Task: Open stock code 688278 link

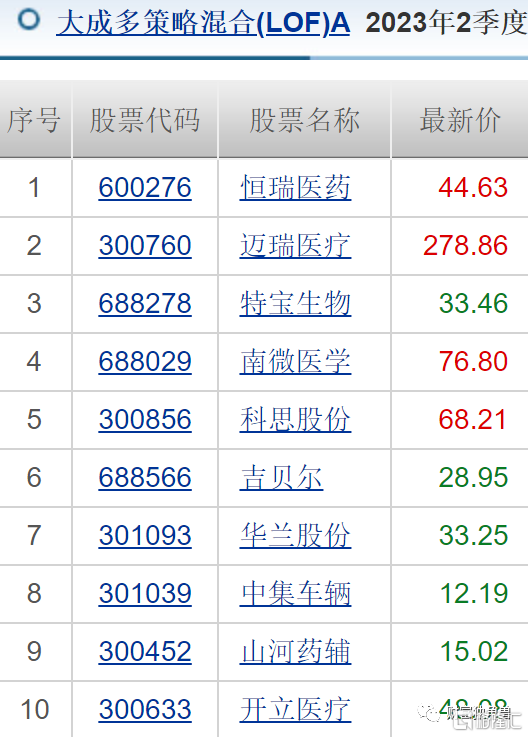Action: pyautogui.click(x=145, y=303)
